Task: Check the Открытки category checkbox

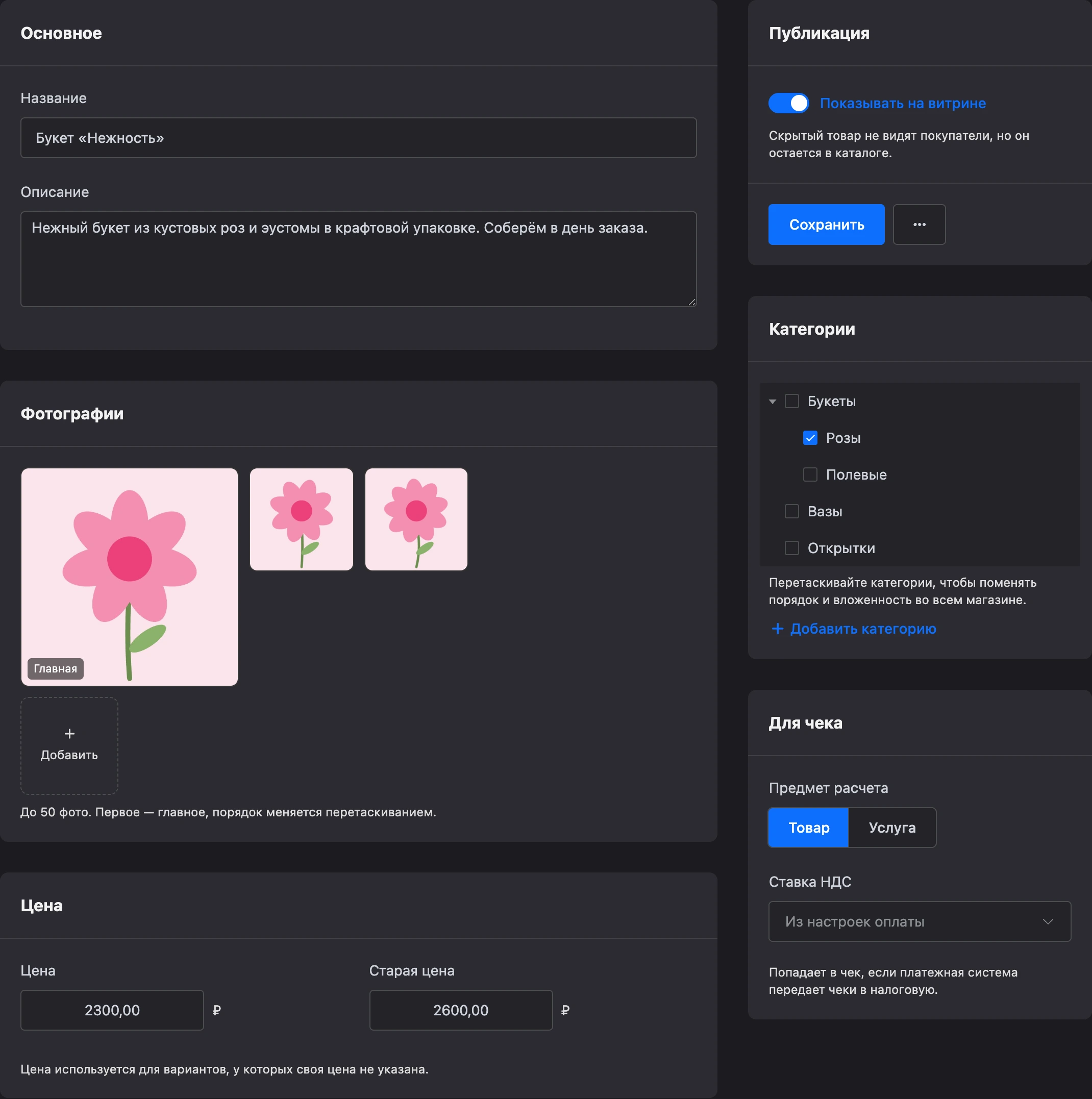Action: coord(791,548)
